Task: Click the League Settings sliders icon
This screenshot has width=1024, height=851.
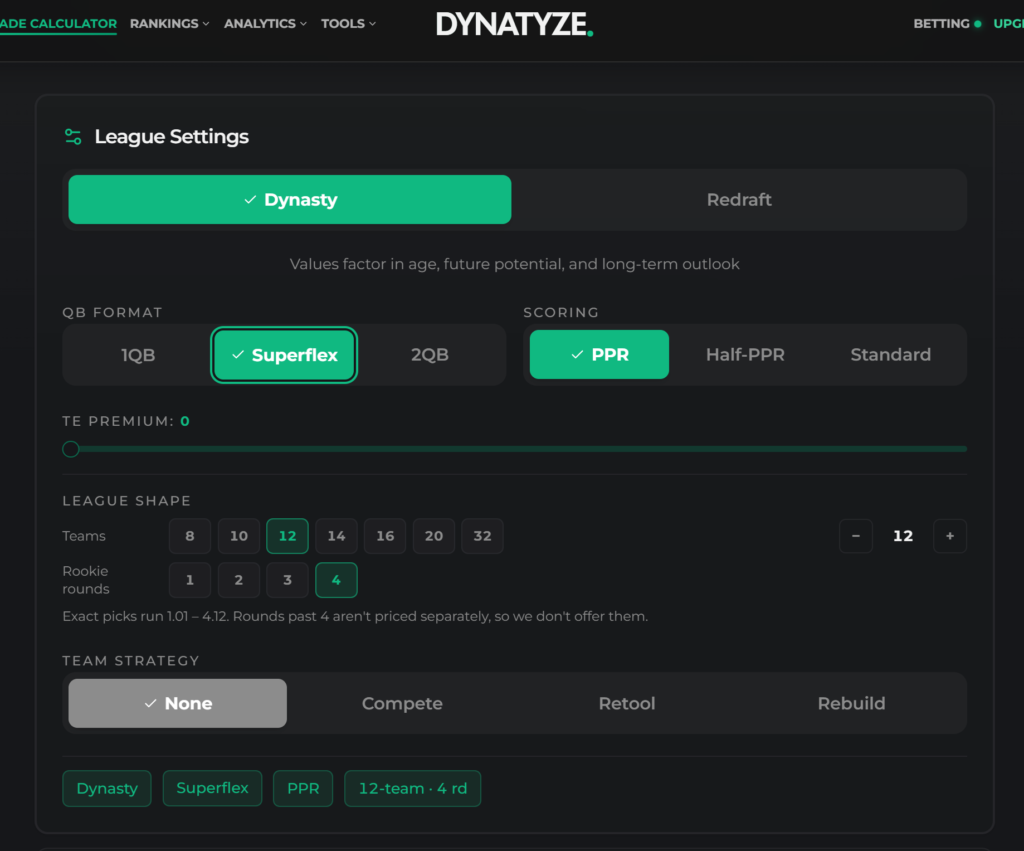Action: point(73,136)
